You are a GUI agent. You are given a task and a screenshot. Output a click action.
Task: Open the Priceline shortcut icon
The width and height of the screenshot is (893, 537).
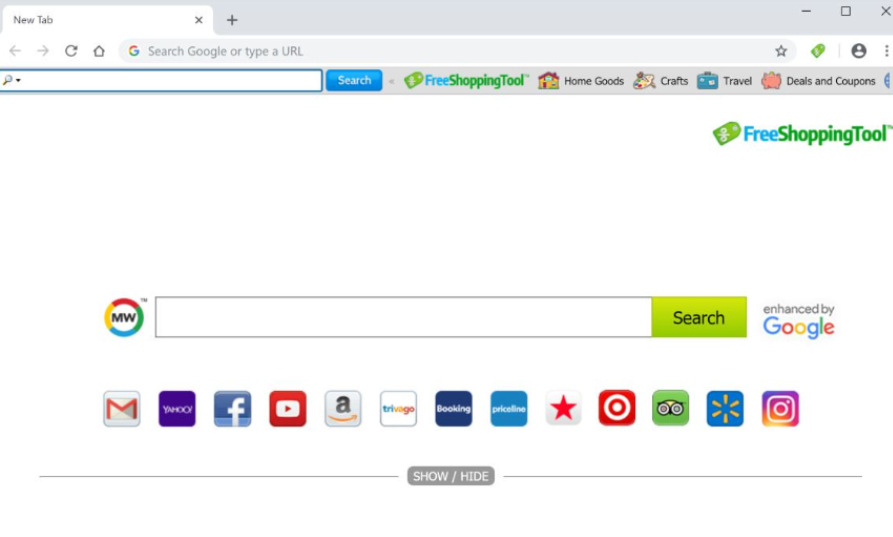click(509, 408)
